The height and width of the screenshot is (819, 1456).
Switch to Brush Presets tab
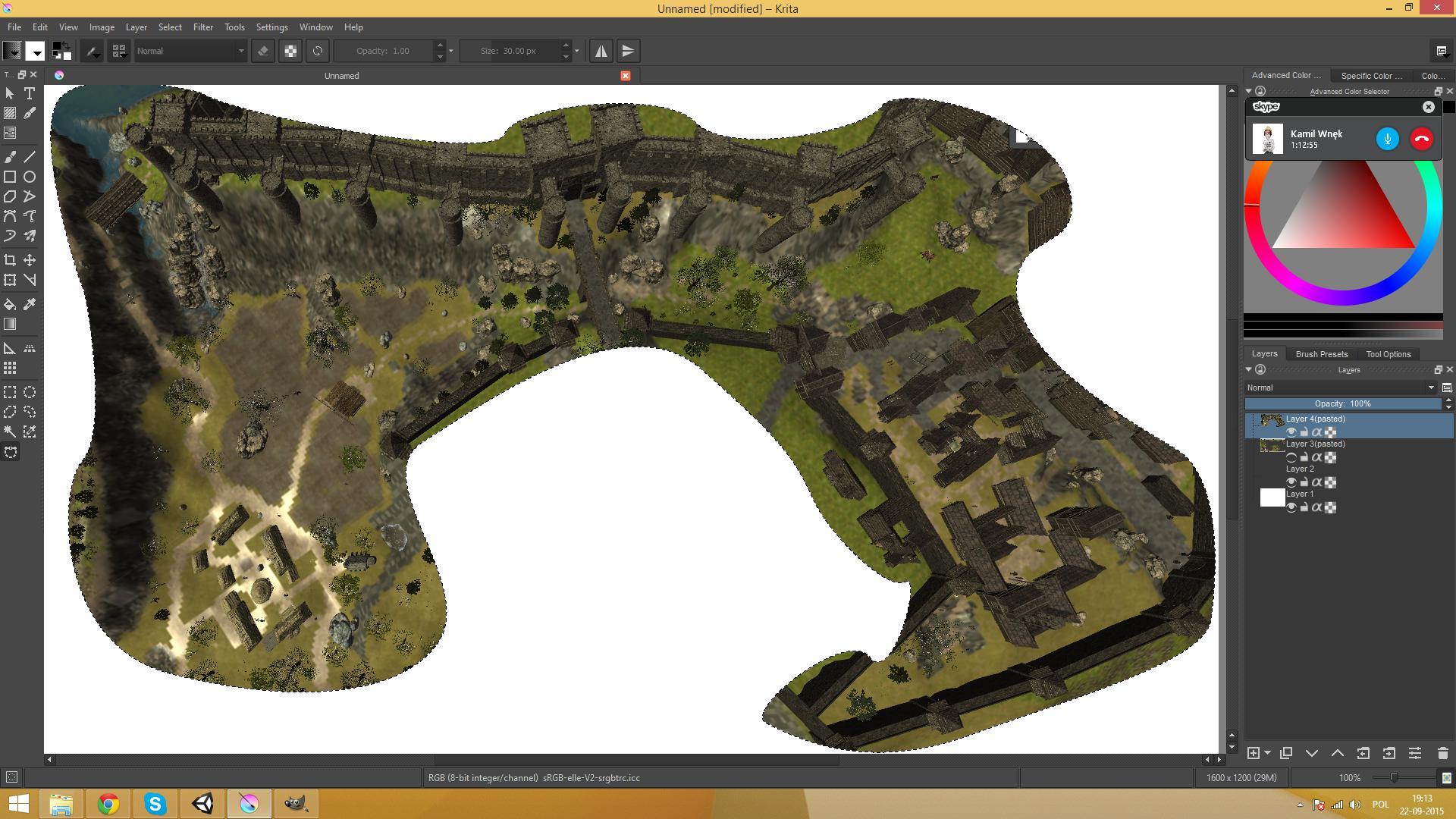point(1321,354)
